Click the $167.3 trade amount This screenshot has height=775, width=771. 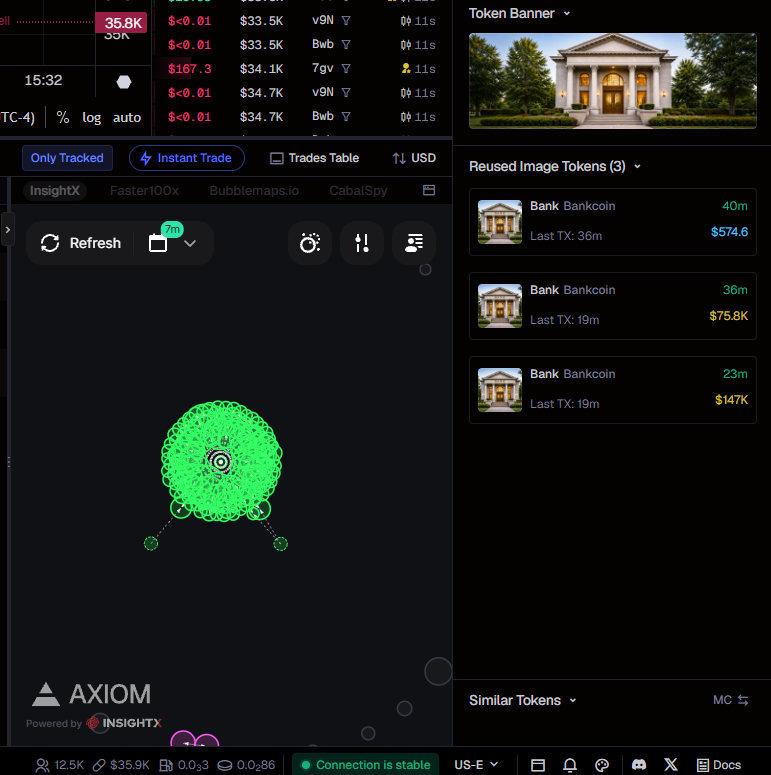click(x=189, y=69)
